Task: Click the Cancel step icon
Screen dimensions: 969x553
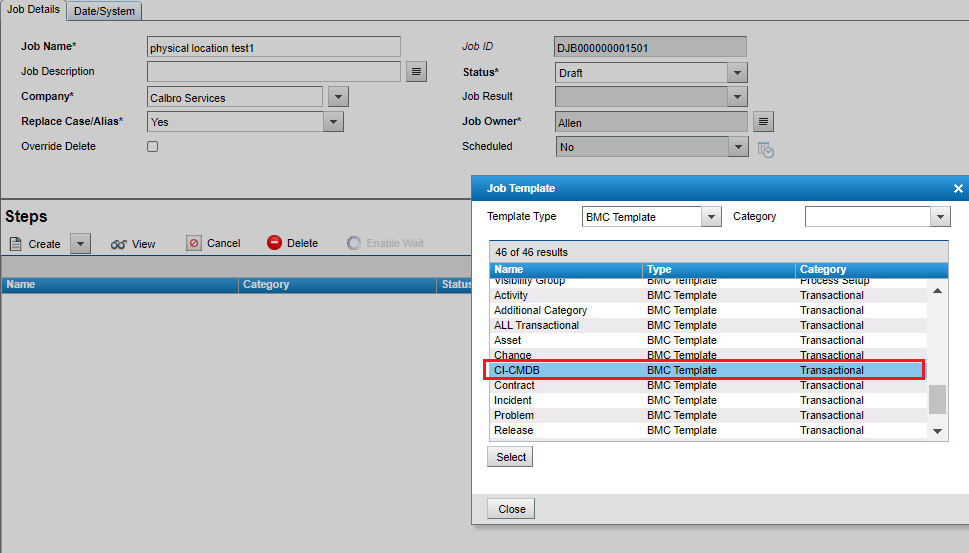Action: tap(194, 243)
